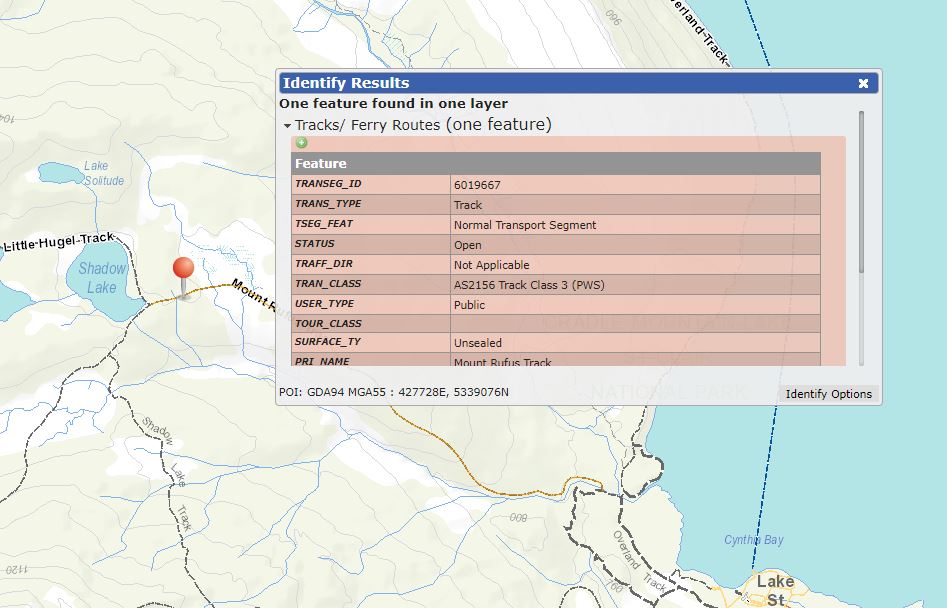Screen dimensions: 947x608
Task: Select the STATUS row value Open
Action: click(x=467, y=245)
